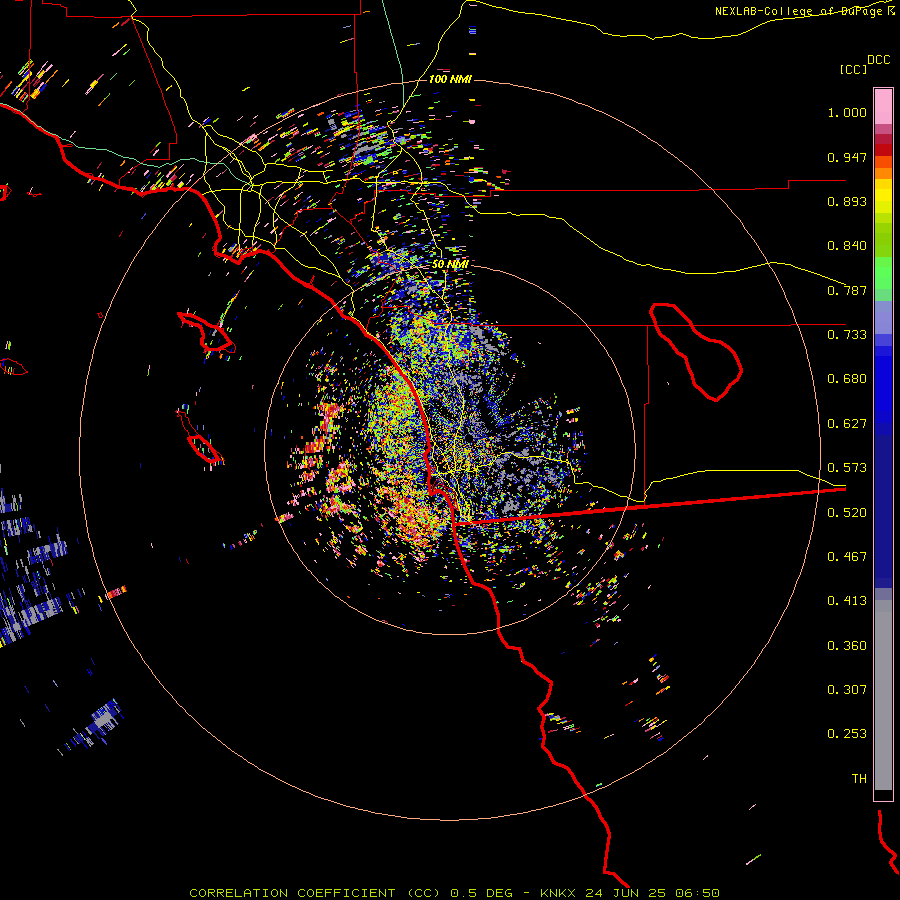Pick the gray segment near 0.307
Viewport: 900px width, 900px height.
(883, 695)
